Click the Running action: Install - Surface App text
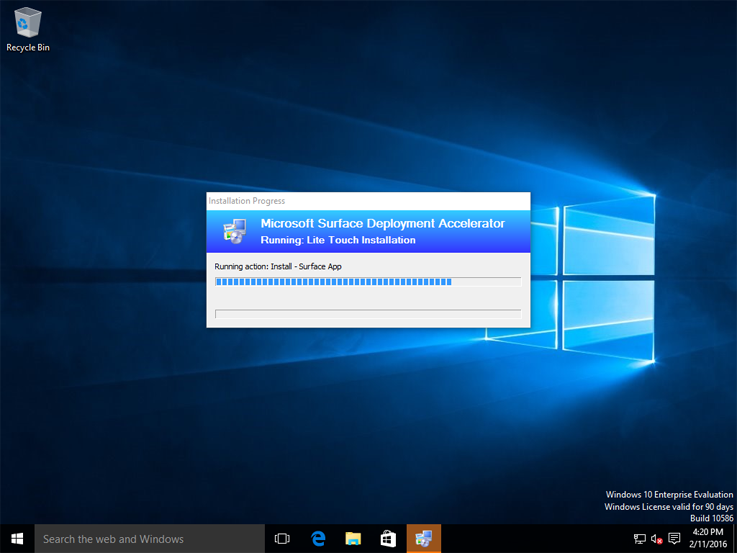 pos(278,266)
